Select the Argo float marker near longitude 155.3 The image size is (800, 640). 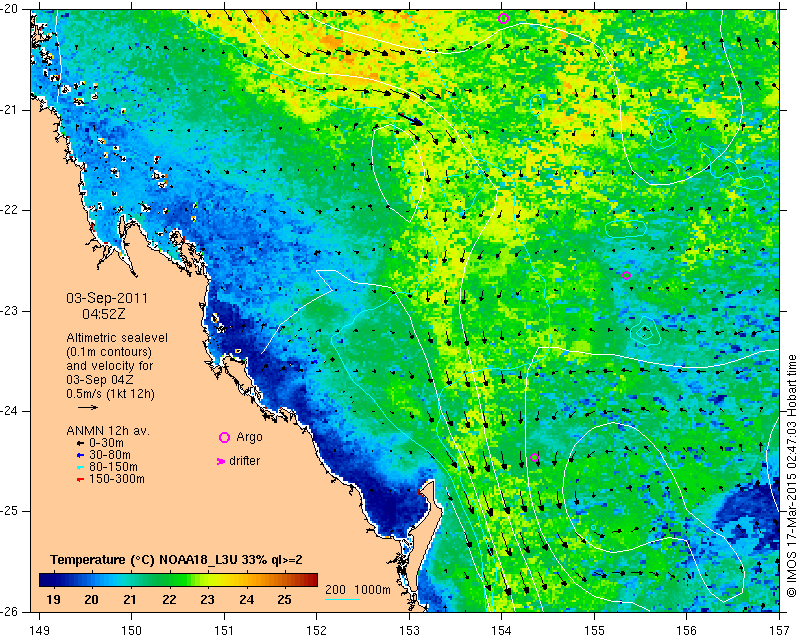click(627, 276)
